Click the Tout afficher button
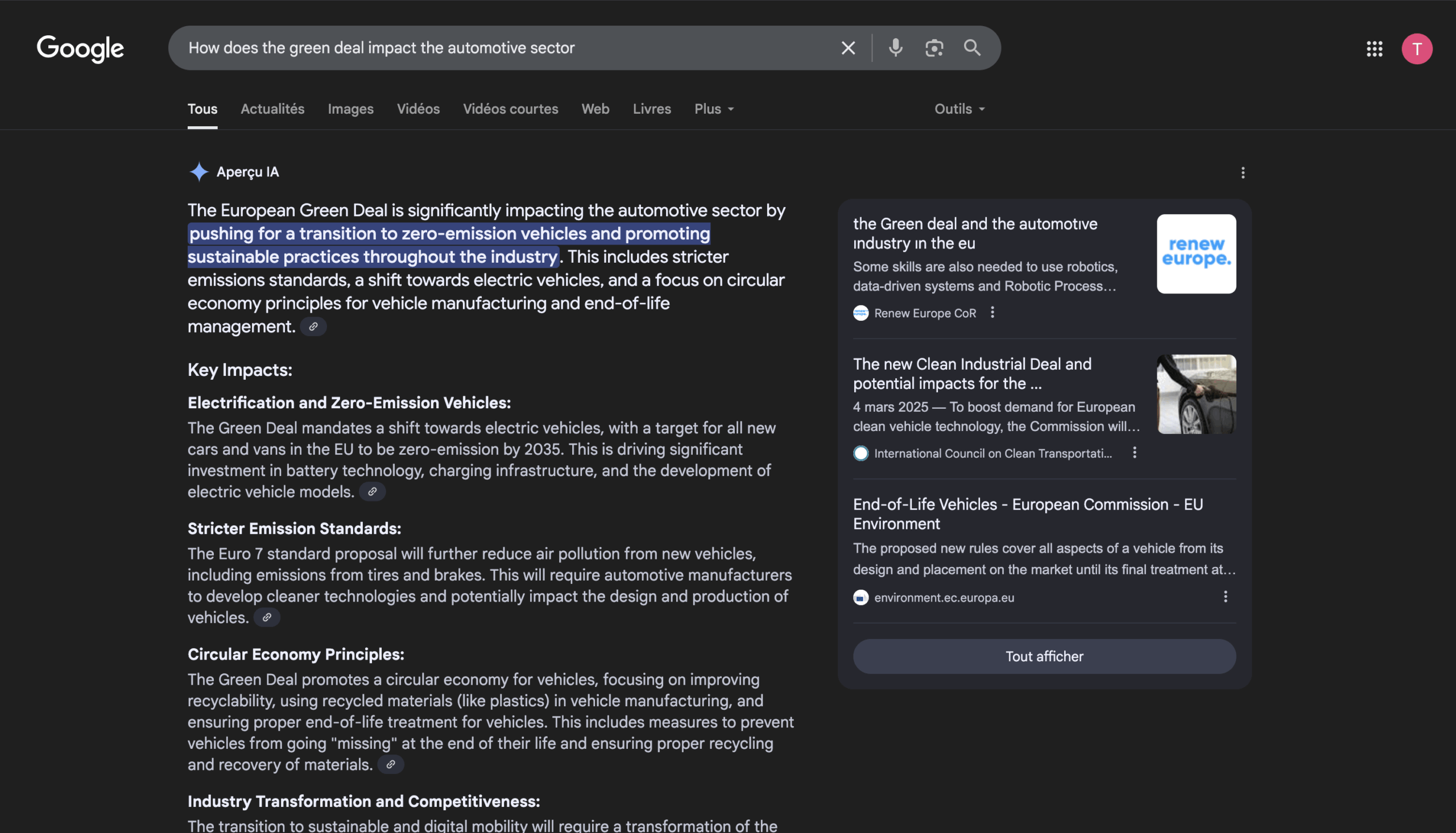This screenshot has height=833, width=1456. click(x=1044, y=656)
